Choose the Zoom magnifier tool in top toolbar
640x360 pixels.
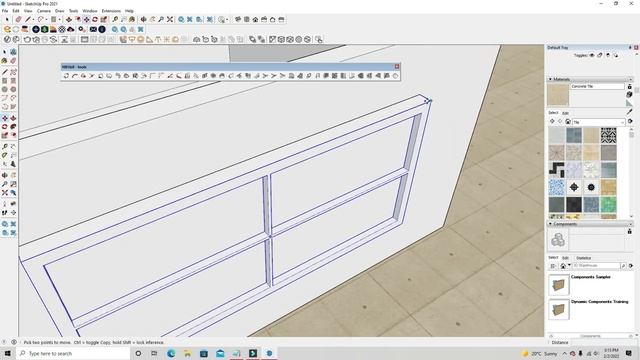point(161,19)
